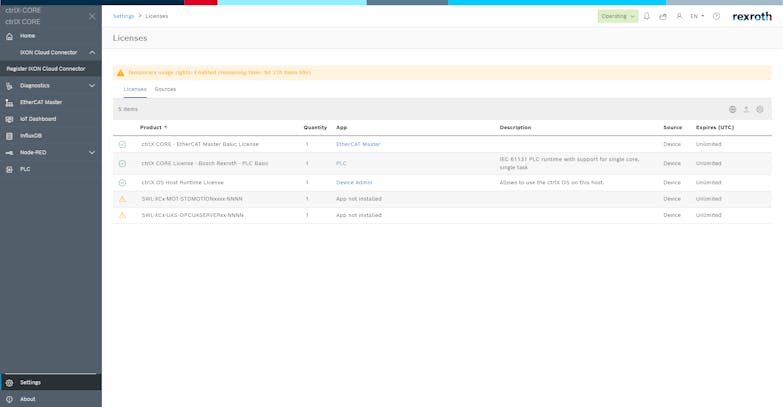The width and height of the screenshot is (783, 407).
Task: Collapse the IXON Cloud Connector section
Action: pyautogui.click(x=92, y=52)
